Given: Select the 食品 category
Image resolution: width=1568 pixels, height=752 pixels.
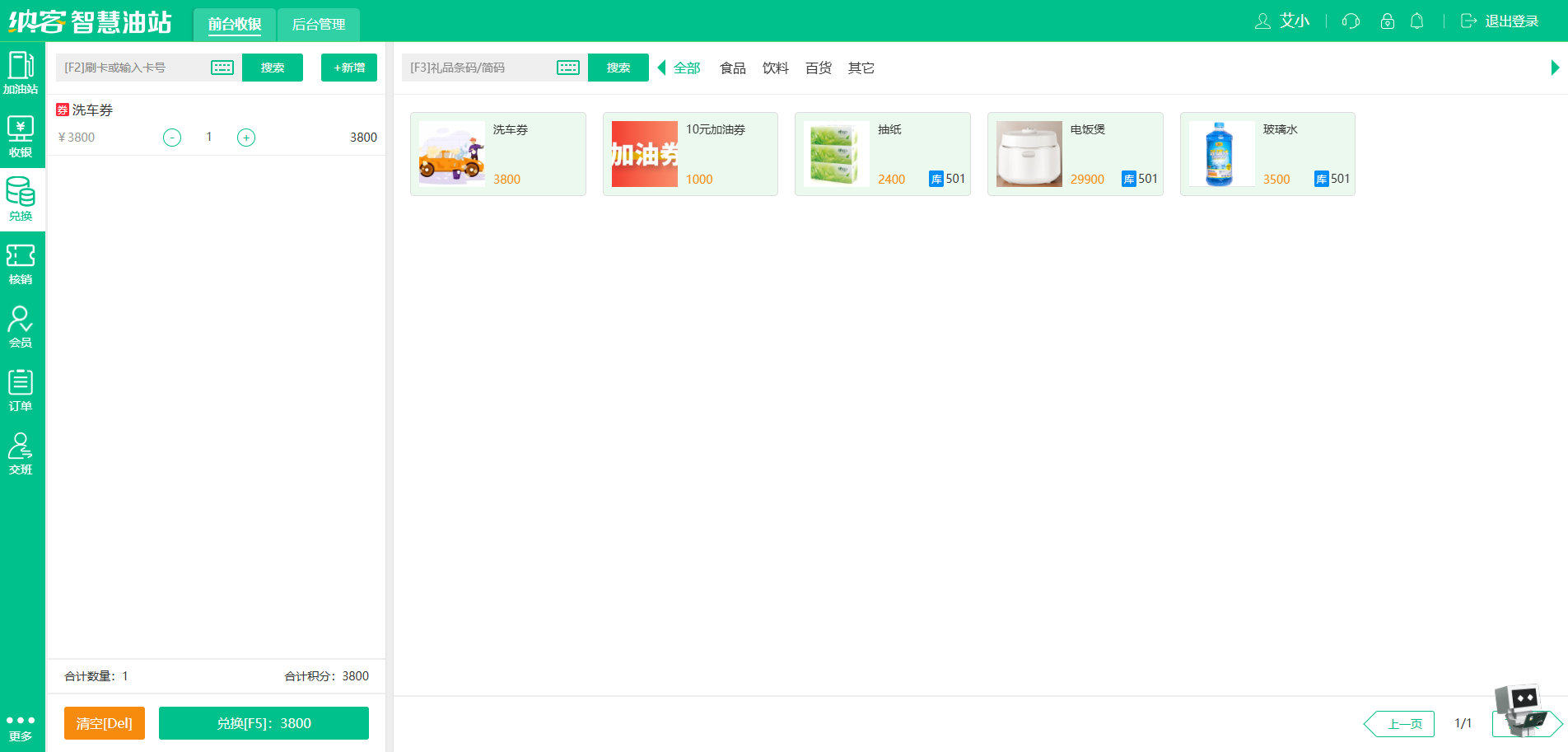Looking at the screenshot, I should (733, 68).
